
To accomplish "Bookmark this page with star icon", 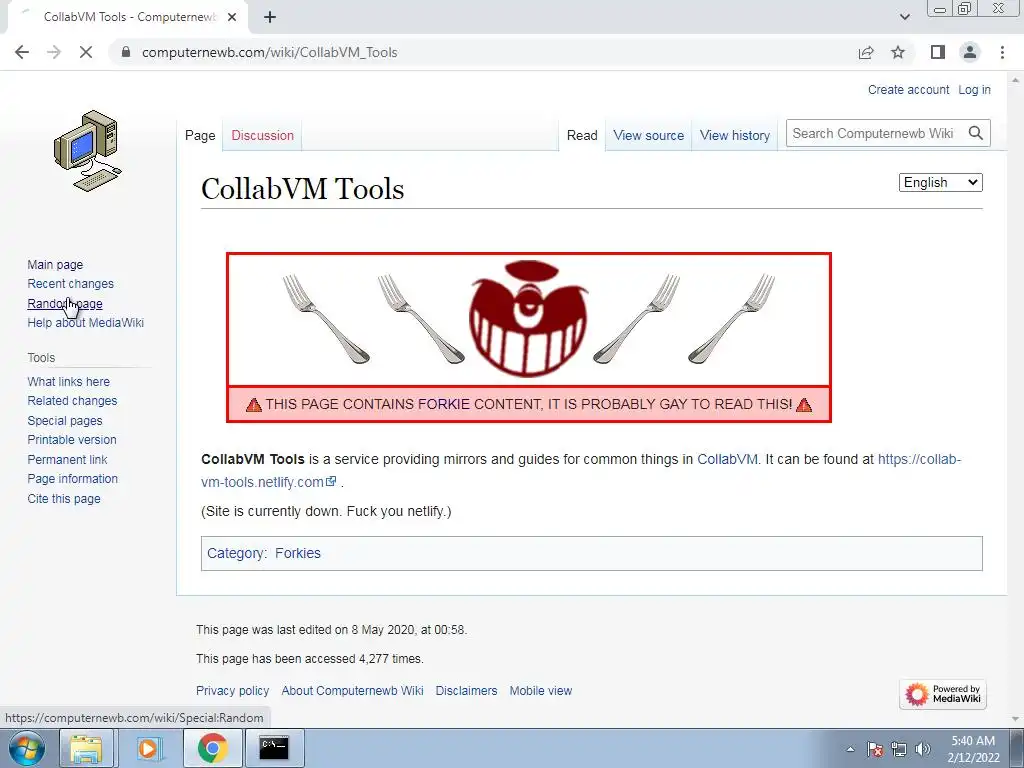I will 898,52.
